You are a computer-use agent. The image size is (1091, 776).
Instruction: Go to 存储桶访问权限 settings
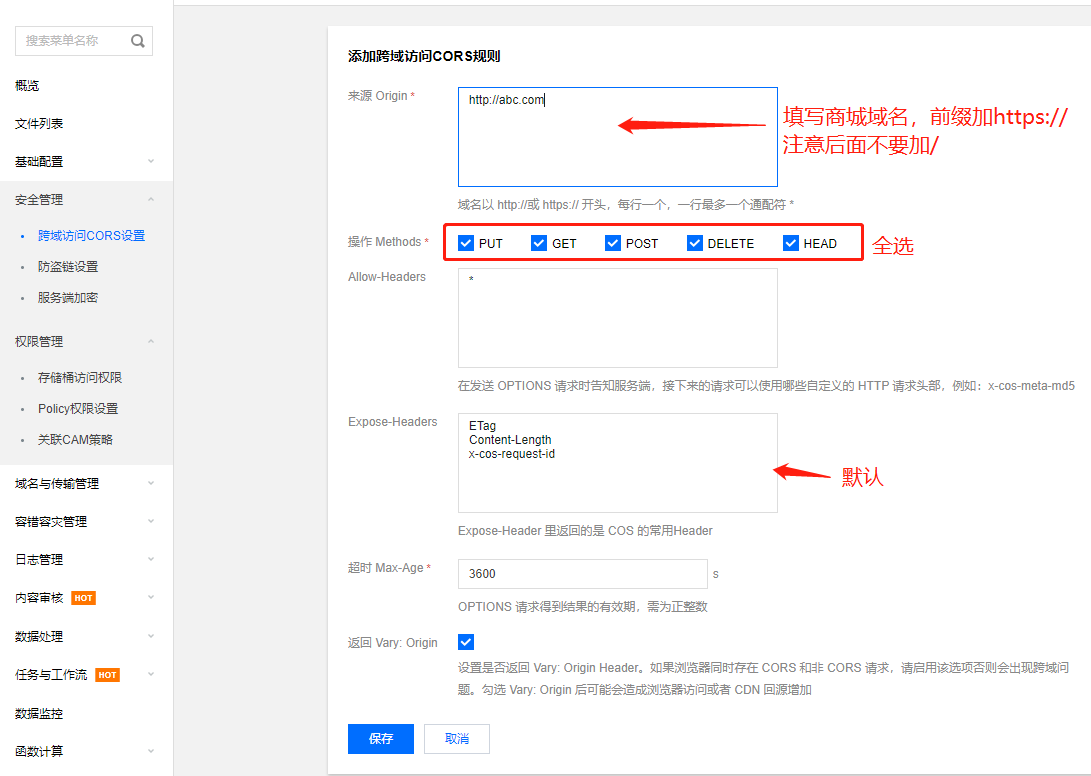[x=80, y=378]
